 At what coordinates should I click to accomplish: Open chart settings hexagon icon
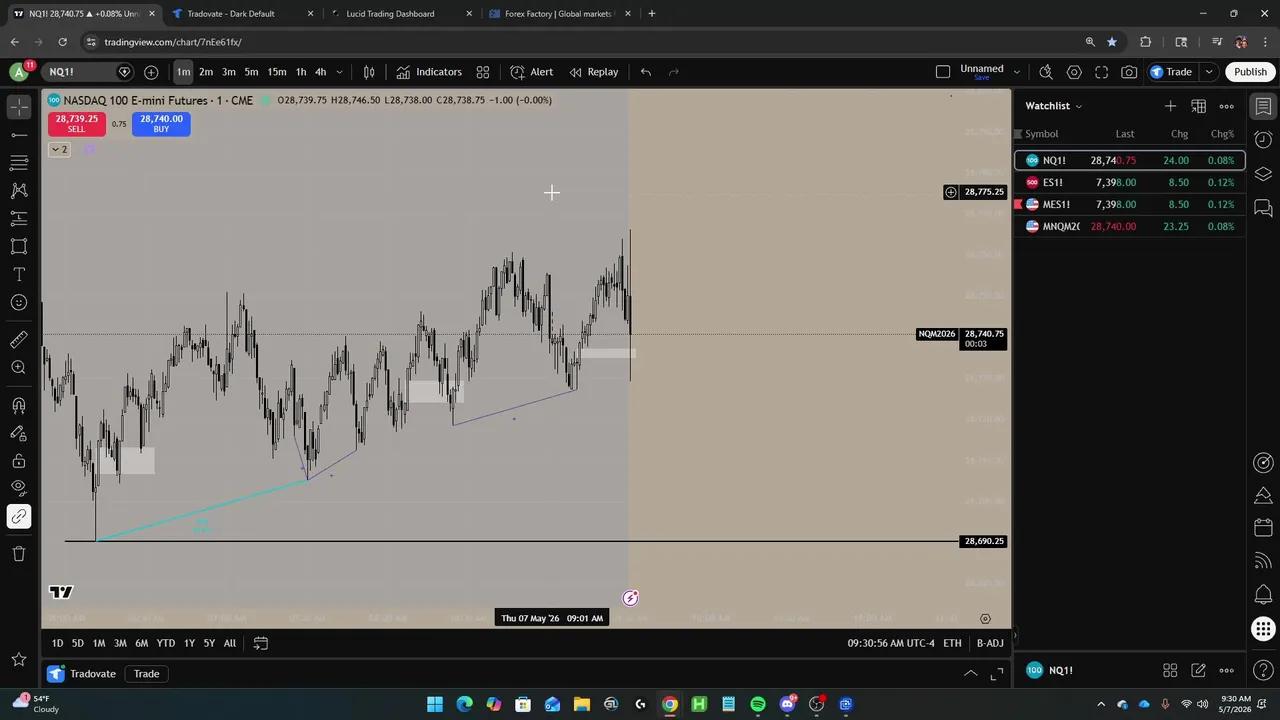pos(1074,72)
